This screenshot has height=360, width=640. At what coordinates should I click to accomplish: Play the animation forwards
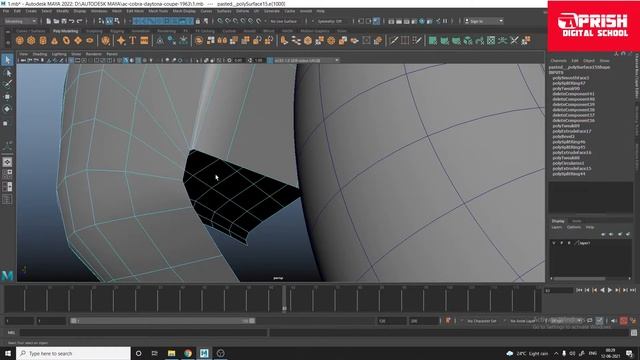point(610,290)
